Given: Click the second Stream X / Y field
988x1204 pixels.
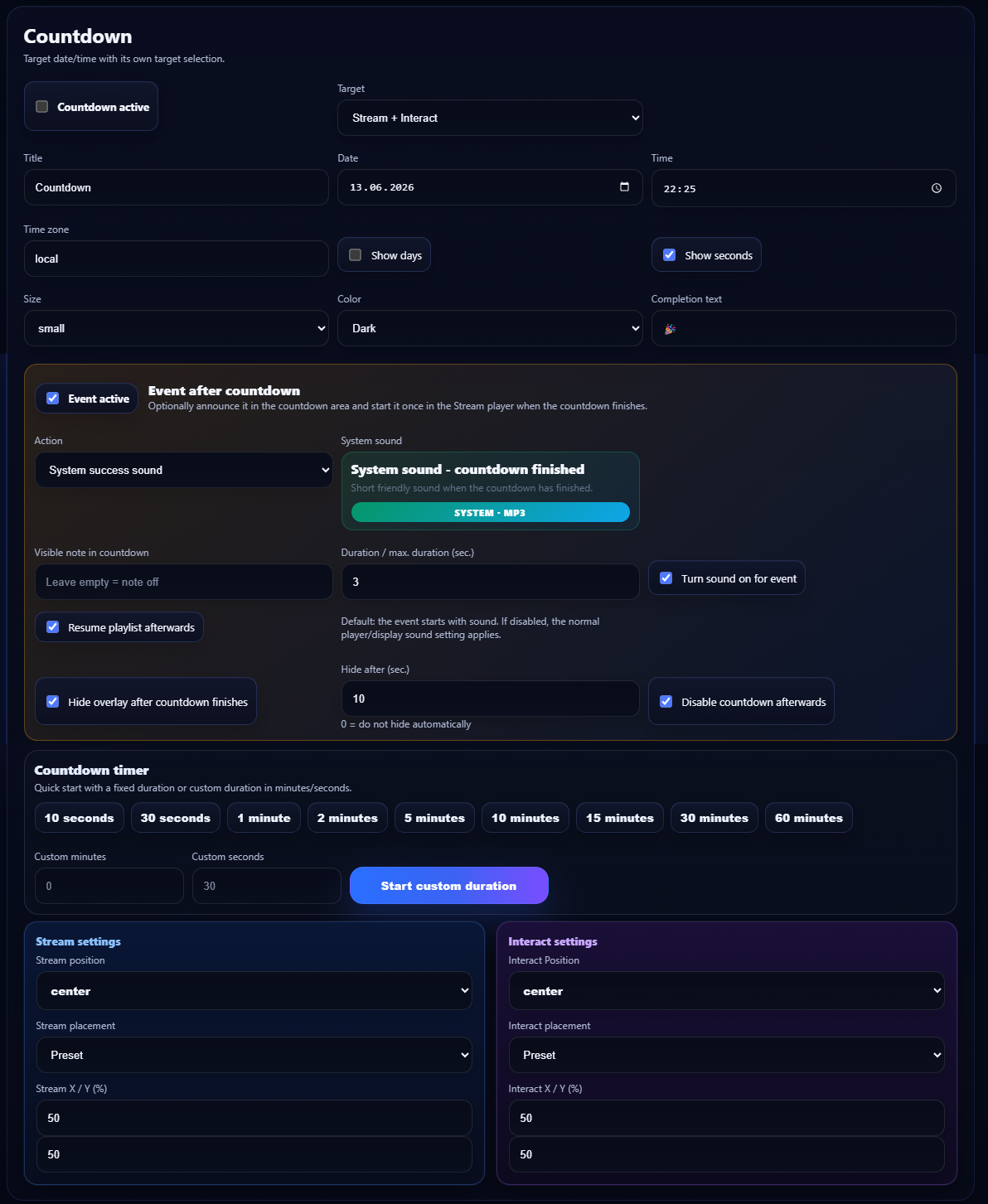Looking at the screenshot, I should tap(254, 1154).
